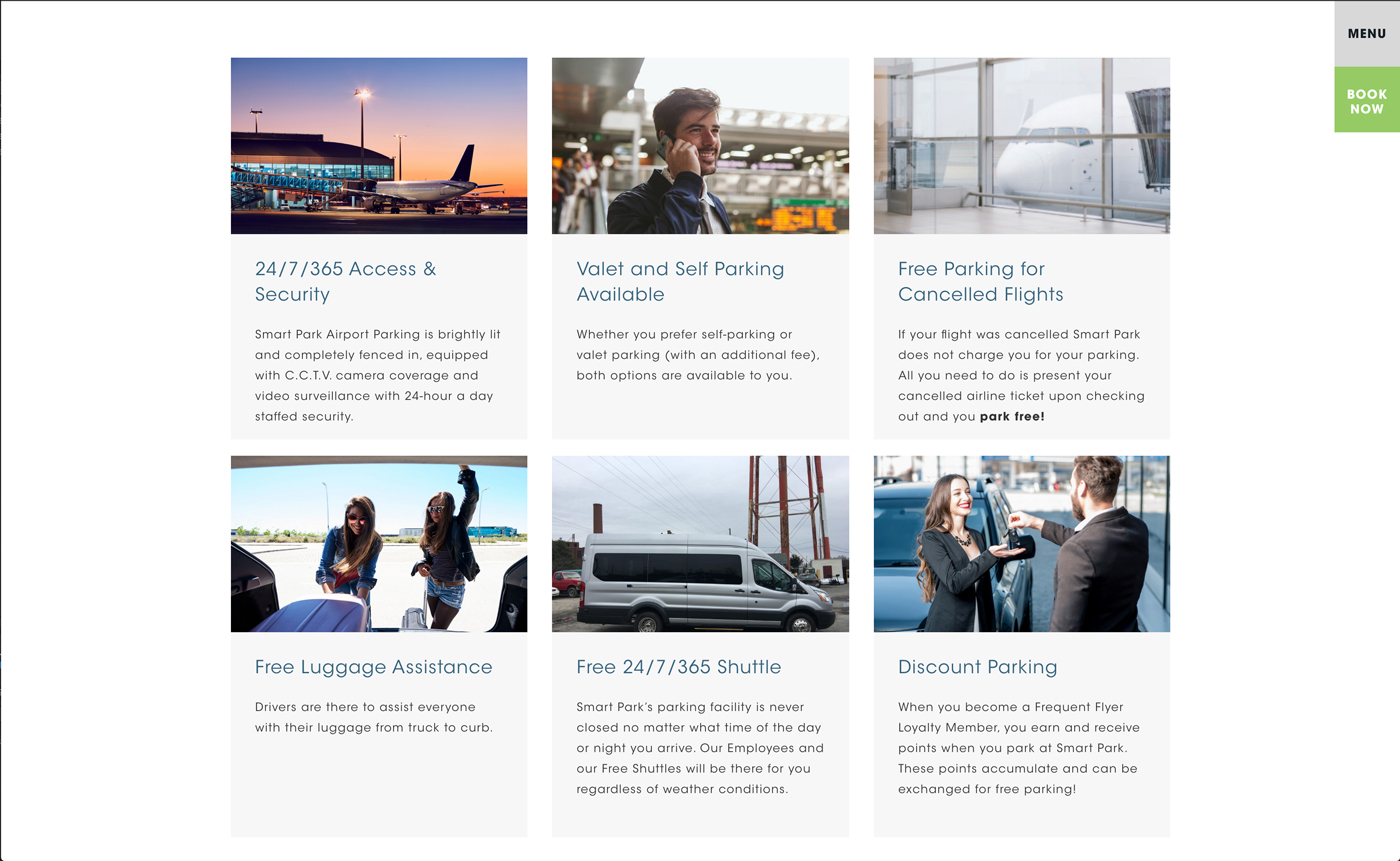Click the C.C.T.V. camera coverage description text
Viewport: 1400px width, 861px height.
tap(374, 375)
